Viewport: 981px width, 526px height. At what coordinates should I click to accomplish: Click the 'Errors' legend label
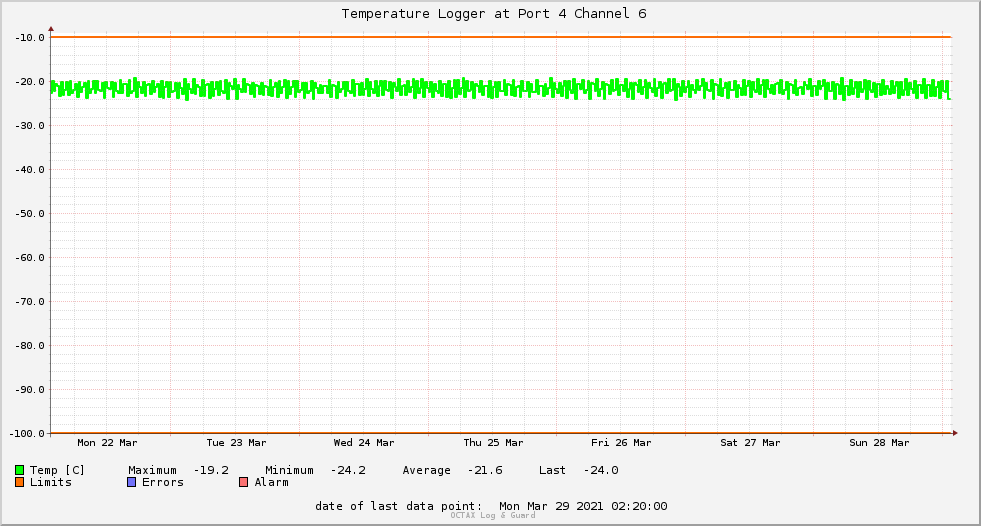(x=163, y=482)
